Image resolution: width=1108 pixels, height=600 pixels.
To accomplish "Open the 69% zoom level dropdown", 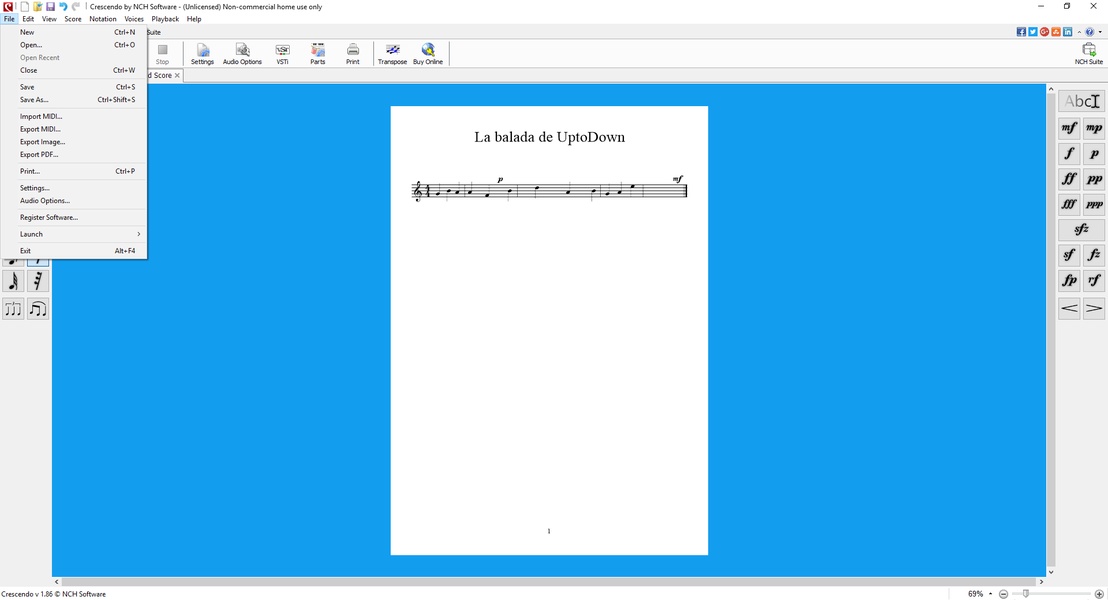I will [991, 594].
